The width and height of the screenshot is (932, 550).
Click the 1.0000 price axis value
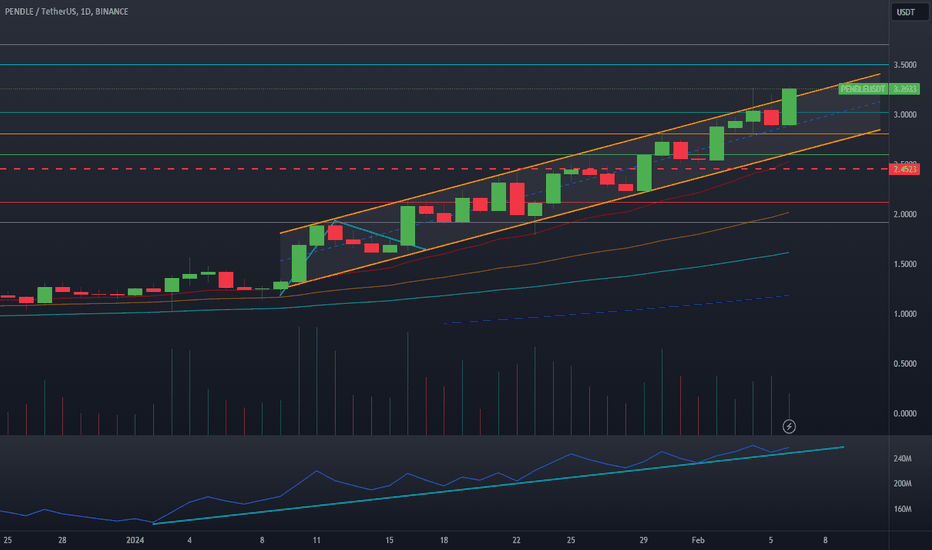[905, 314]
